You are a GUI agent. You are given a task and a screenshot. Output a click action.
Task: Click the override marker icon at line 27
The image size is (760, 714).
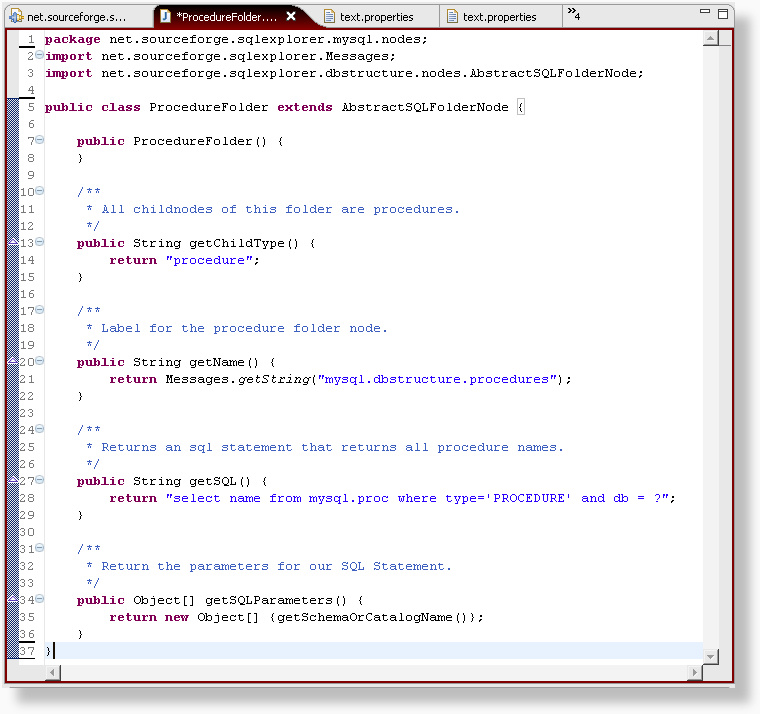(x=13, y=480)
